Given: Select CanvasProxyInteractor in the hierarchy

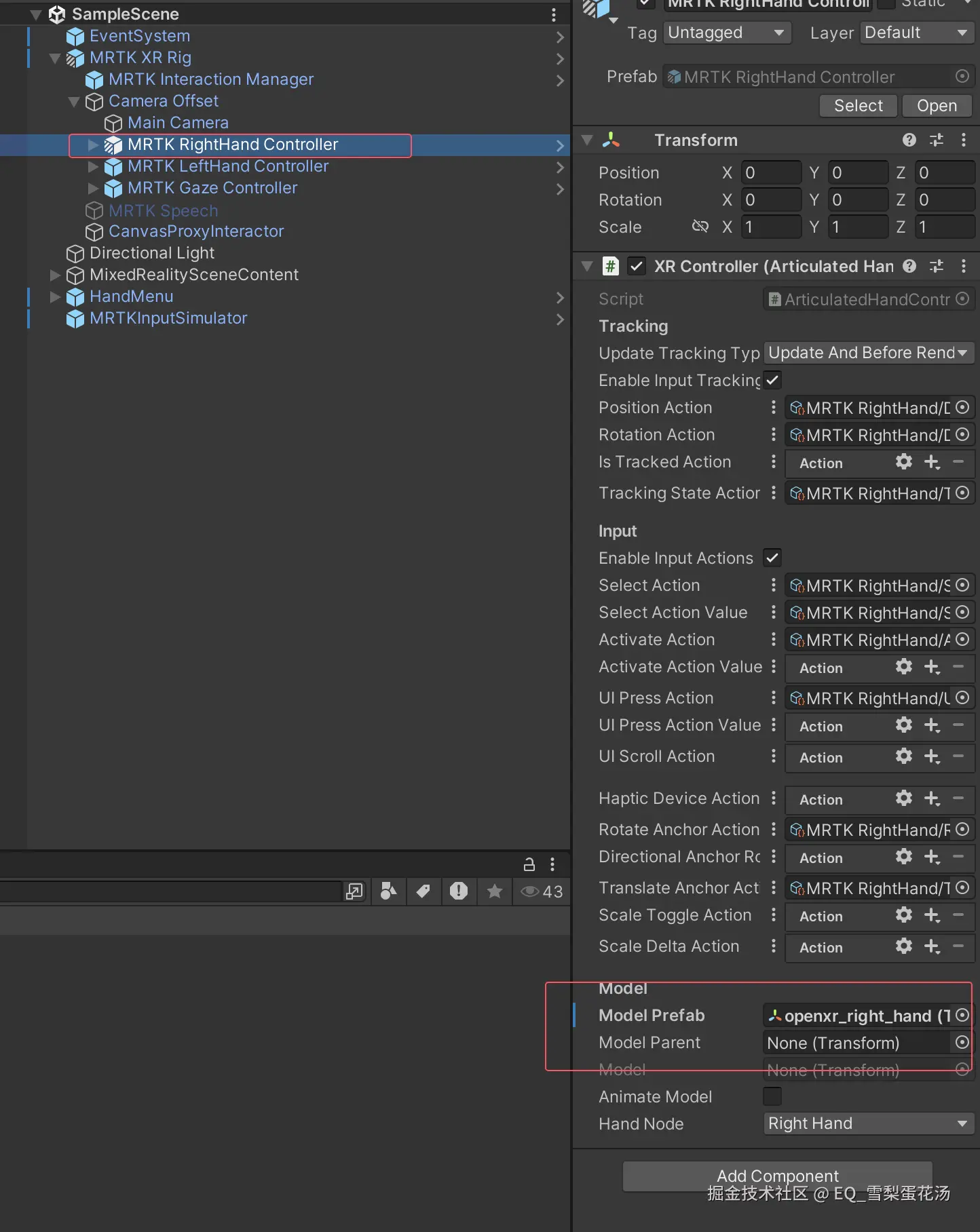Looking at the screenshot, I should coord(196,231).
